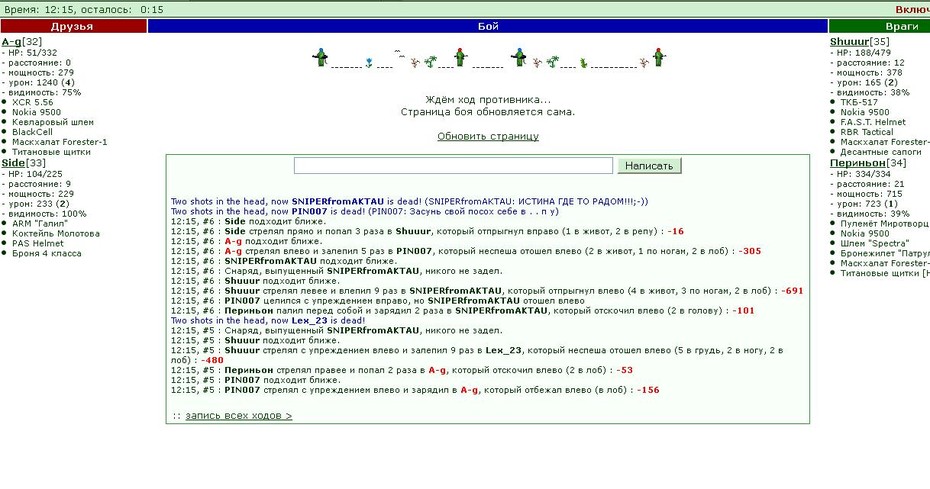The image size is (930, 489).
Task: Click BlackCell item under A-g
Action: (x=32, y=132)
